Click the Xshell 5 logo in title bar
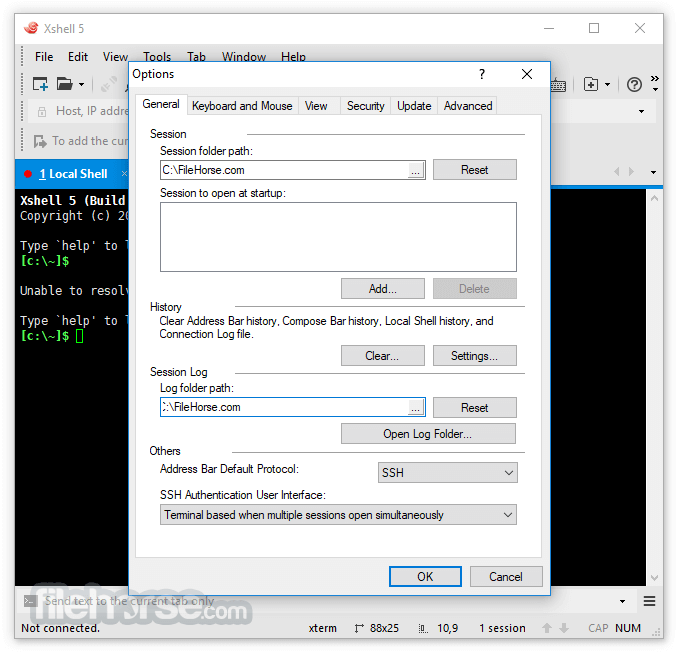Screen dimensions: 680x655 click(31, 28)
